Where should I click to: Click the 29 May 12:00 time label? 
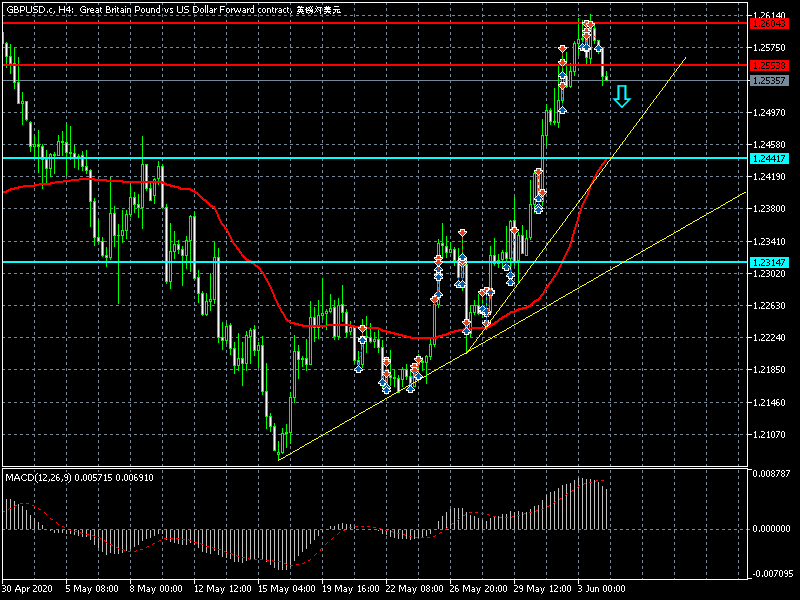(542, 589)
